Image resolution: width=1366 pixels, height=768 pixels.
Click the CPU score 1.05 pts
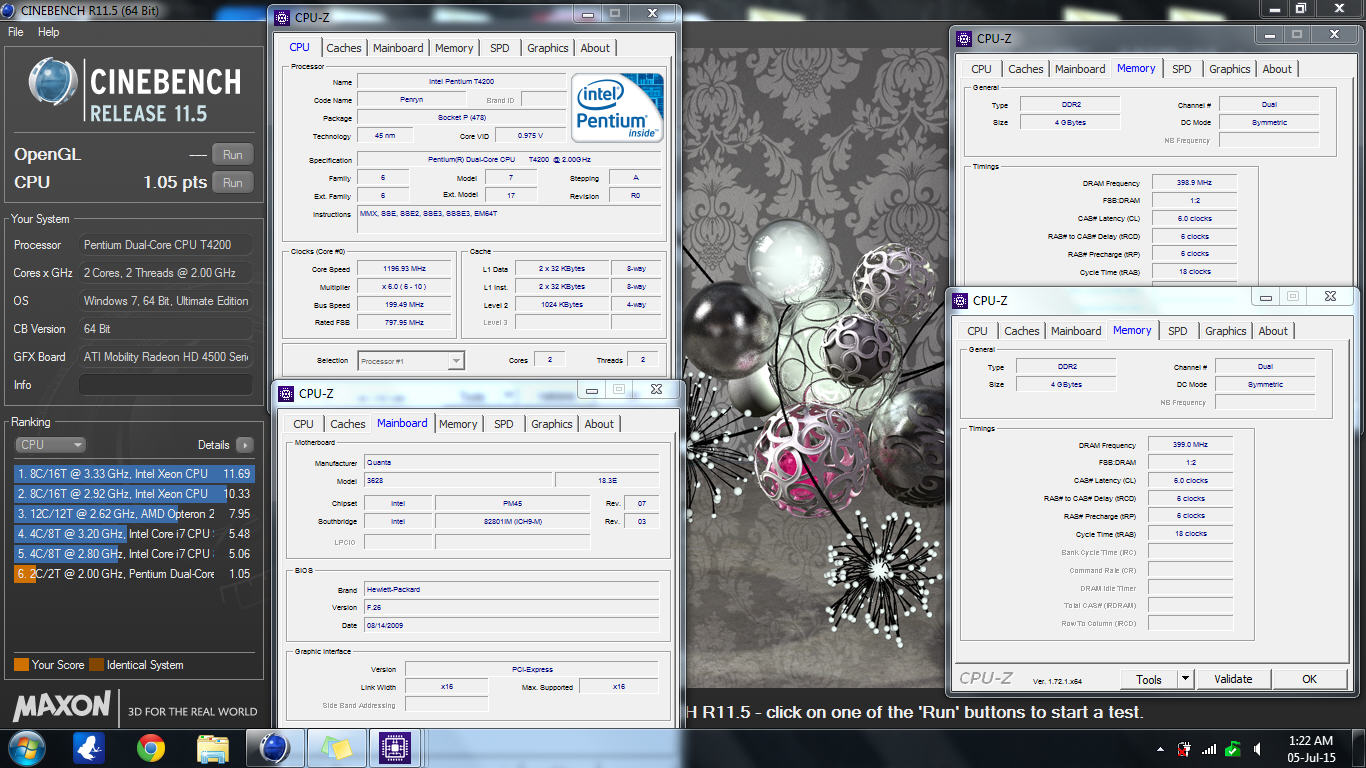tap(175, 182)
